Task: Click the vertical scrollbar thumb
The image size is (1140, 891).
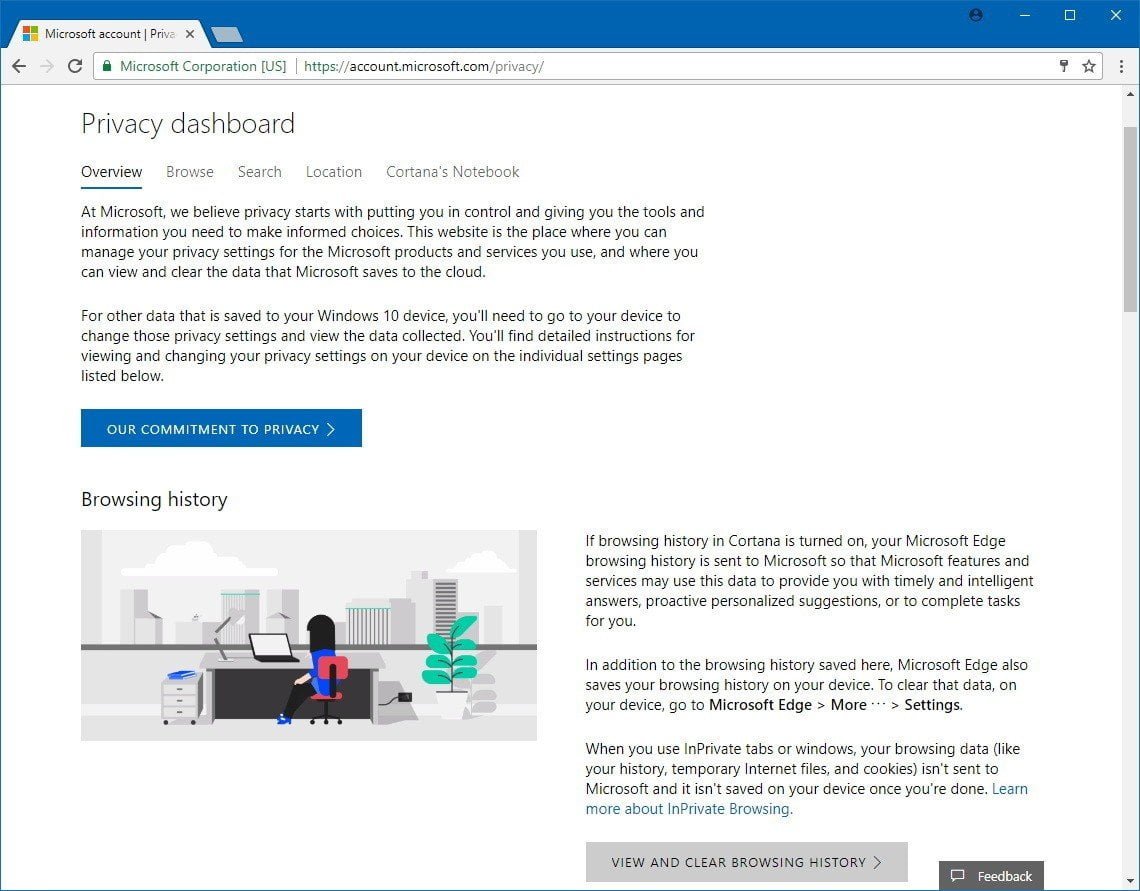Action: pyautogui.click(x=1130, y=219)
